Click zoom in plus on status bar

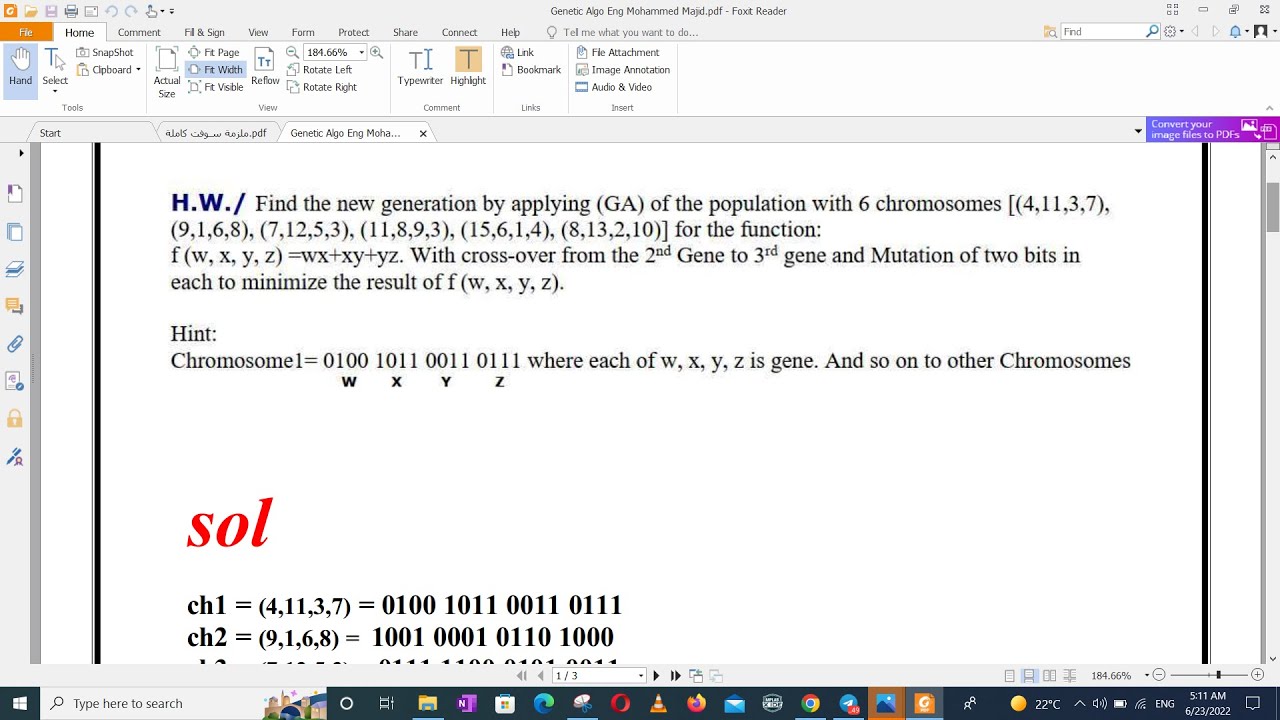pos(1257,676)
